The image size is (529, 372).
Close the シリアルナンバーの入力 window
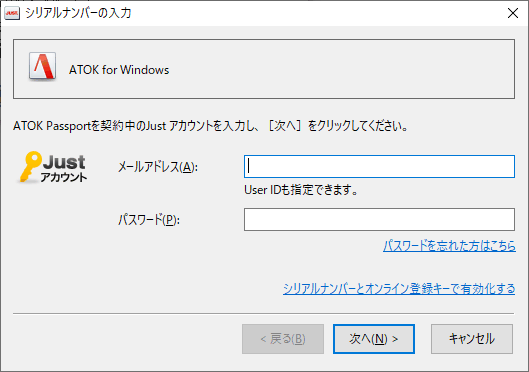pos(513,13)
